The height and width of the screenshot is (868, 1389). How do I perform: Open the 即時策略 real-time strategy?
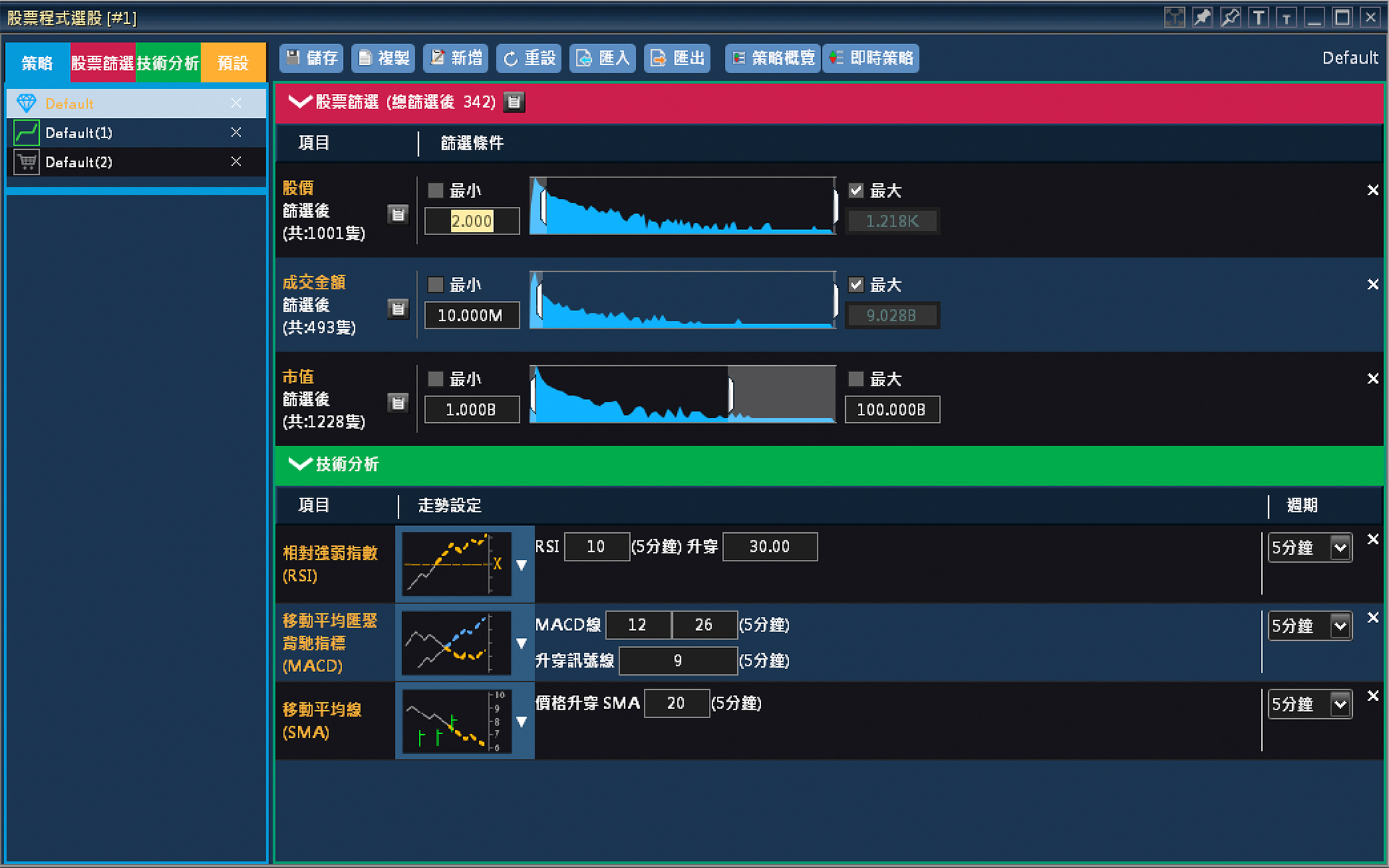[x=871, y=58]
